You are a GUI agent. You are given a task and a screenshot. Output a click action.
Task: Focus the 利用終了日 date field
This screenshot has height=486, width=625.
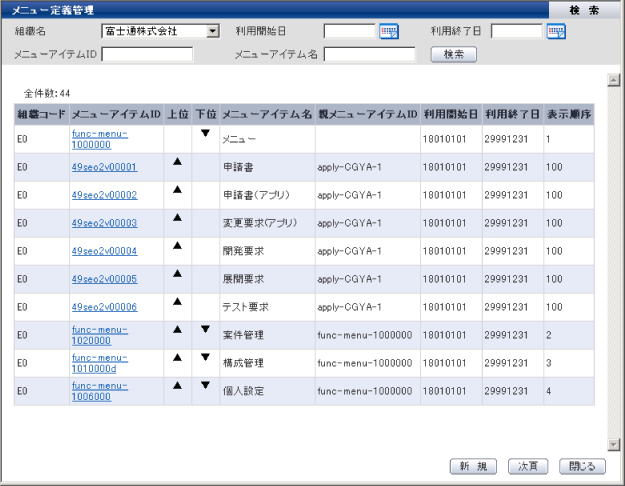[x=517, y=31]
